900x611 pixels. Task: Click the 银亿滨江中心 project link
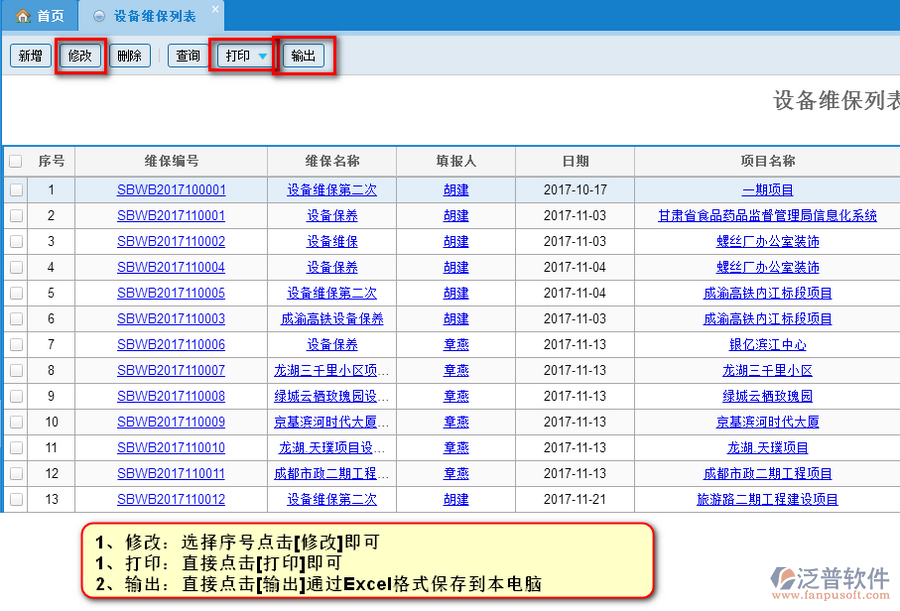point(767,345)
